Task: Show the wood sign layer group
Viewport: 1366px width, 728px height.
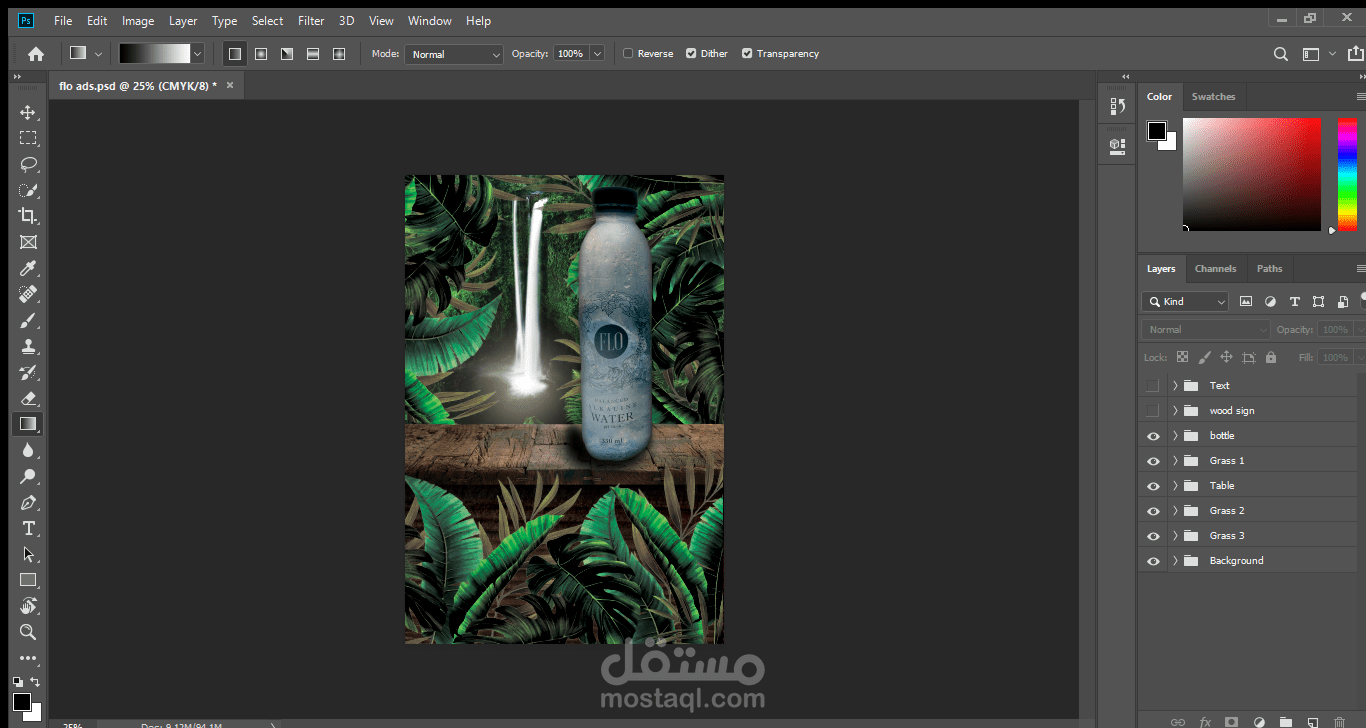Action: (1153, 410)
